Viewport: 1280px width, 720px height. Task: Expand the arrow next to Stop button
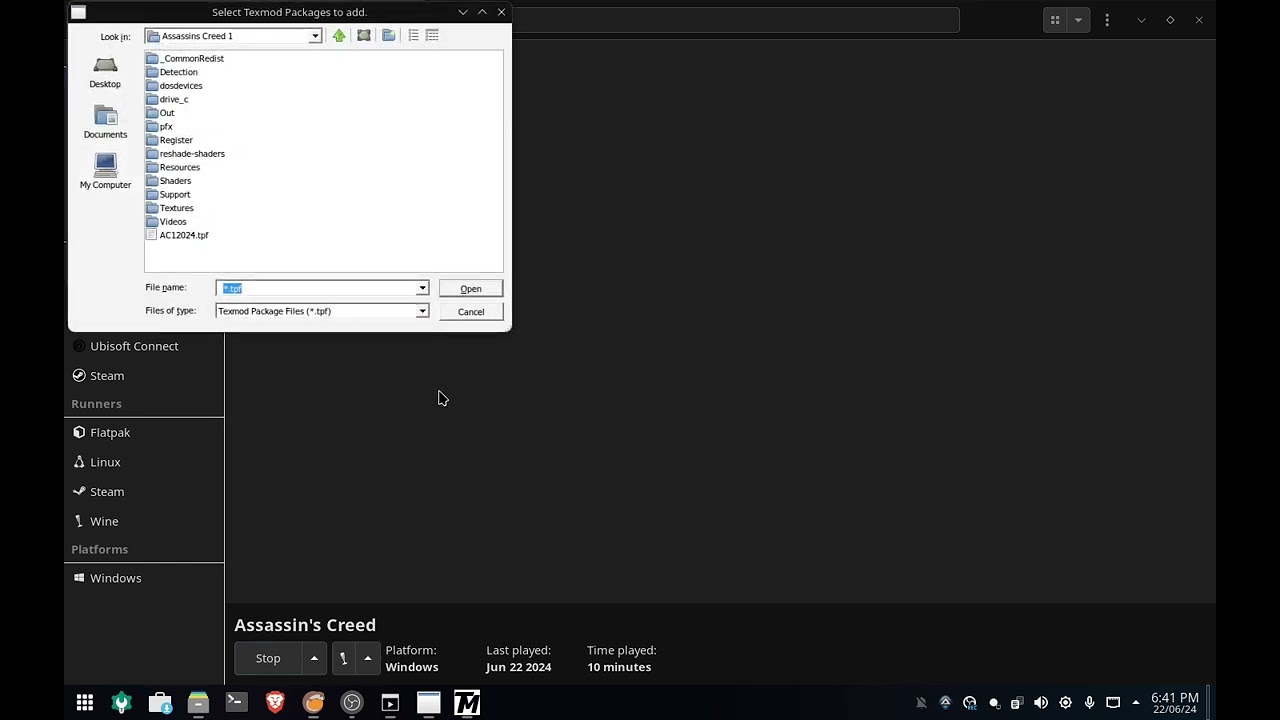click(x=314, y=658)
